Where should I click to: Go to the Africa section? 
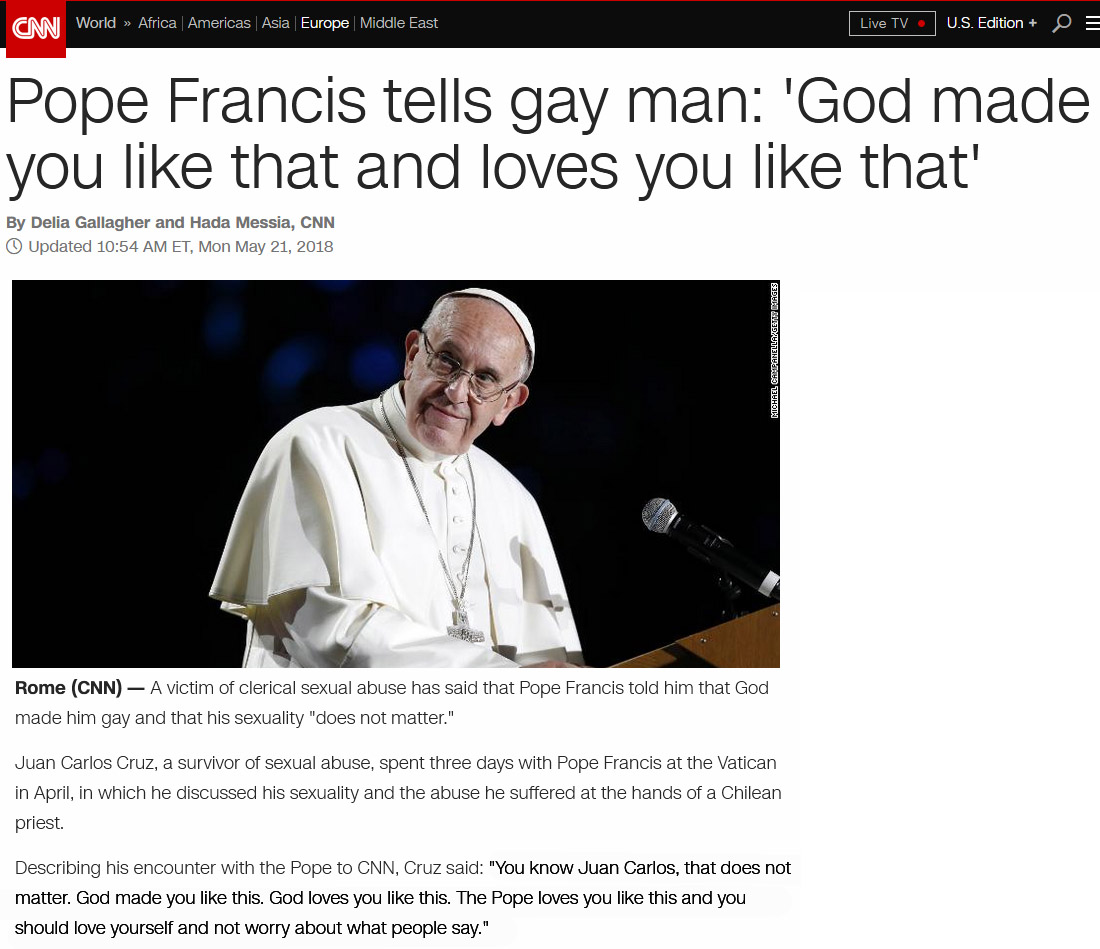pos(157,23)
